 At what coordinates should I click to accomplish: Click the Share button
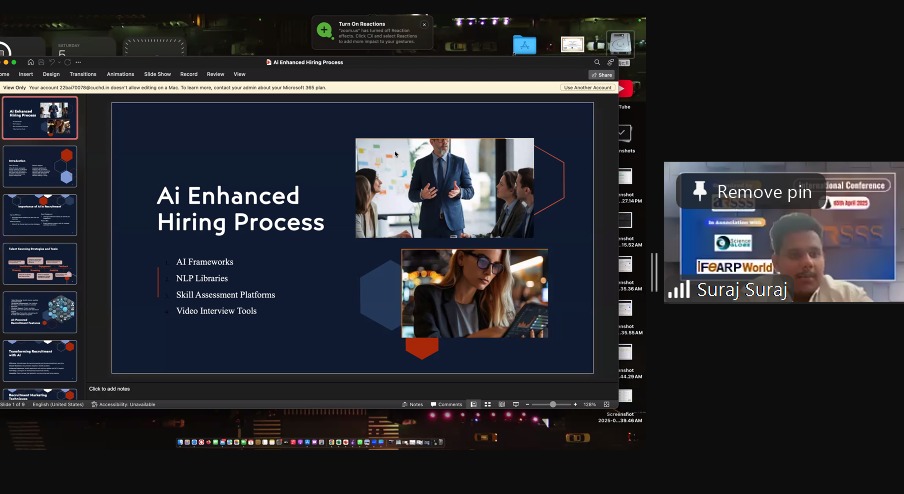(601, 75)
